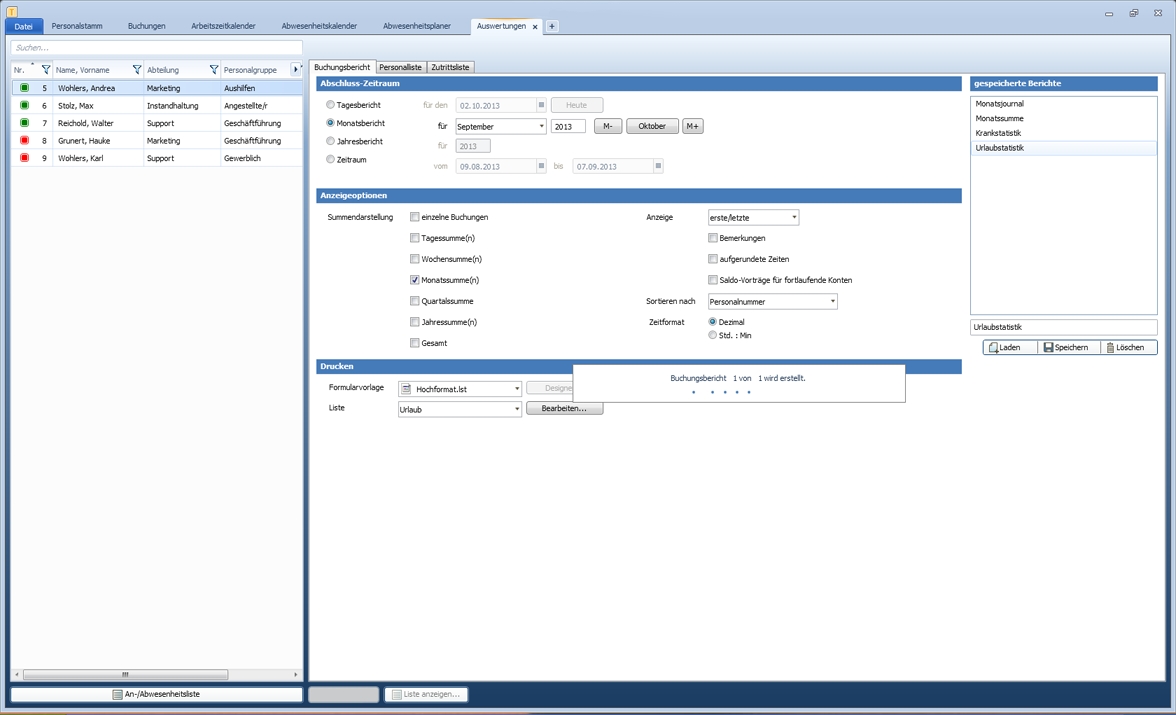Enable Quartalssumme checkbox
The height and width of the screenshot is (715, 1176).
(415, 301)
